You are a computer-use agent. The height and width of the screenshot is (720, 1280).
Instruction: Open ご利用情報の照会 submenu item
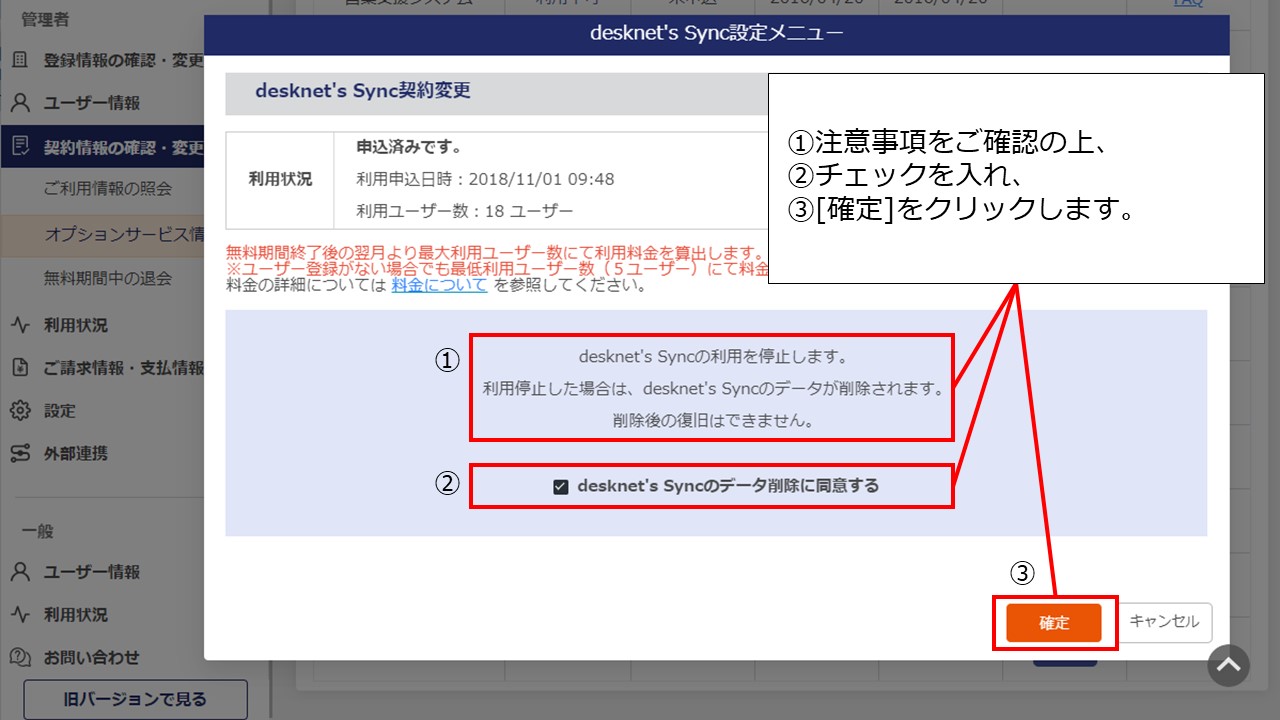pos(108,188)
